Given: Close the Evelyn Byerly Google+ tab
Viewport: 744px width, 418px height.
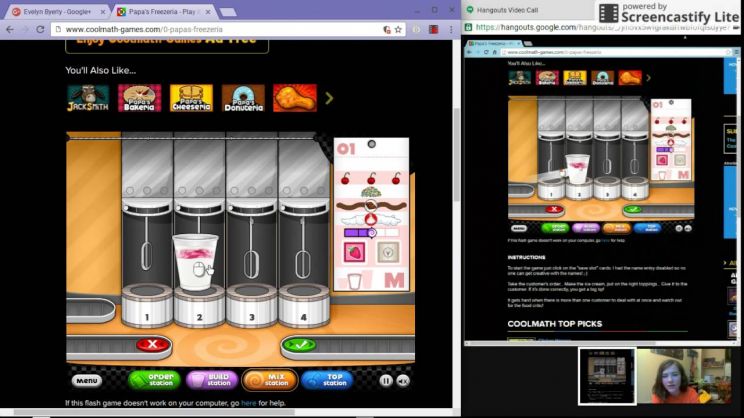Looking at the screenshot, I should coord(102,12).
